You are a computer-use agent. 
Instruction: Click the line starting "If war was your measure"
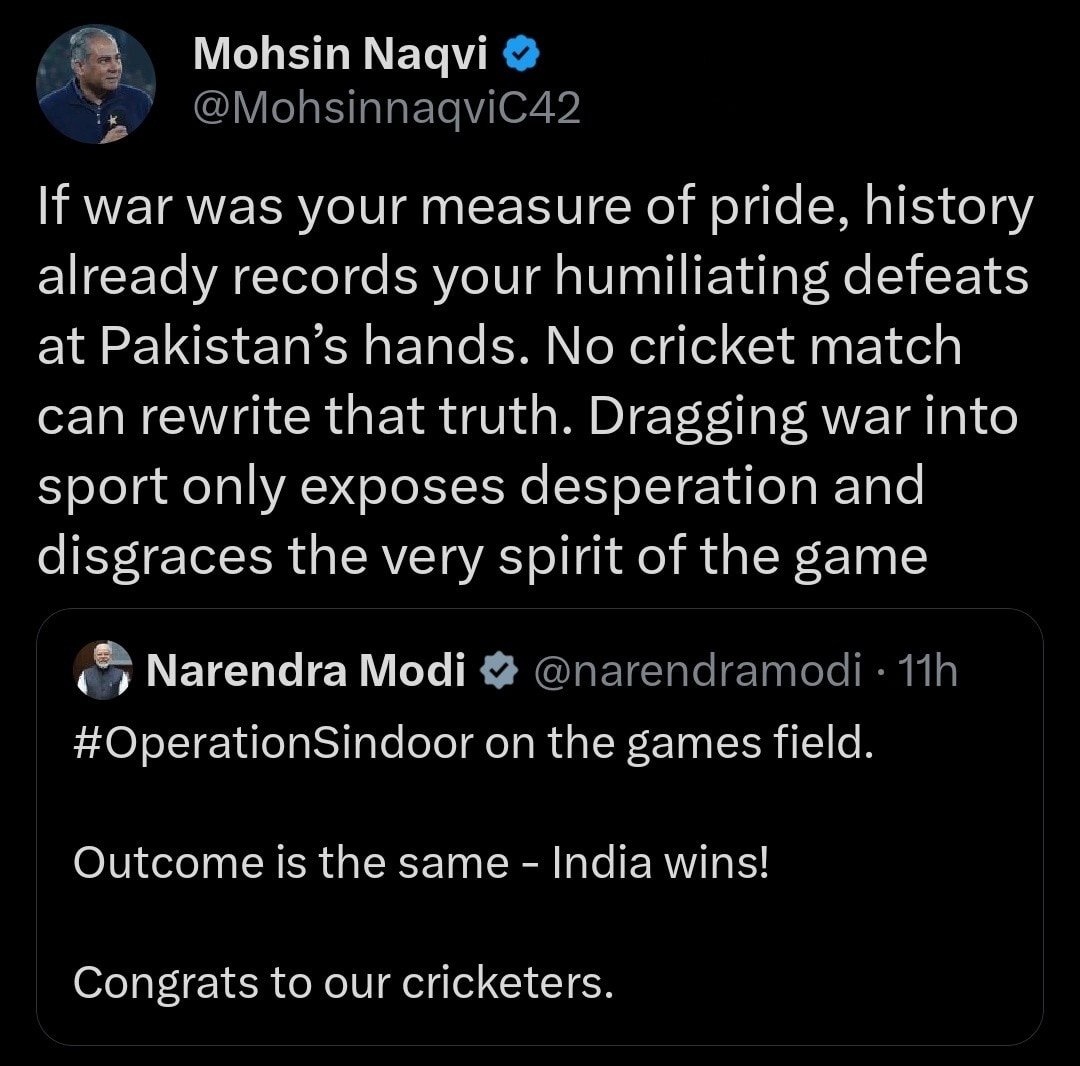(x=534, y=208)
